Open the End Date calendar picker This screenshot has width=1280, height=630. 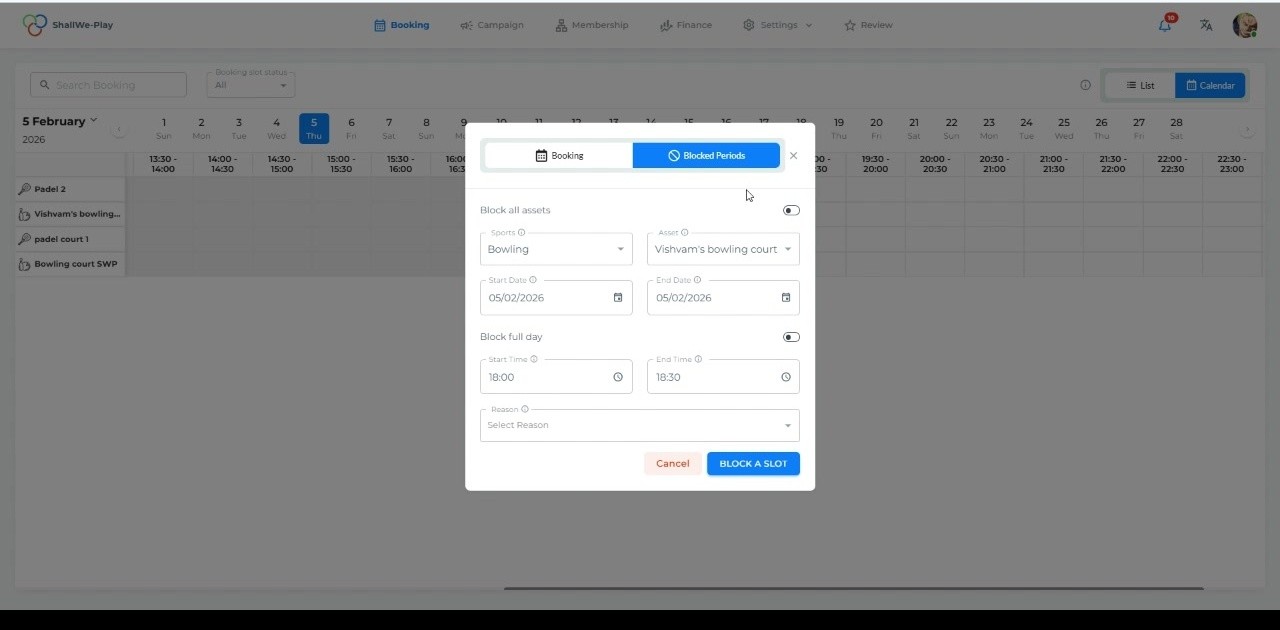point(785,297)
